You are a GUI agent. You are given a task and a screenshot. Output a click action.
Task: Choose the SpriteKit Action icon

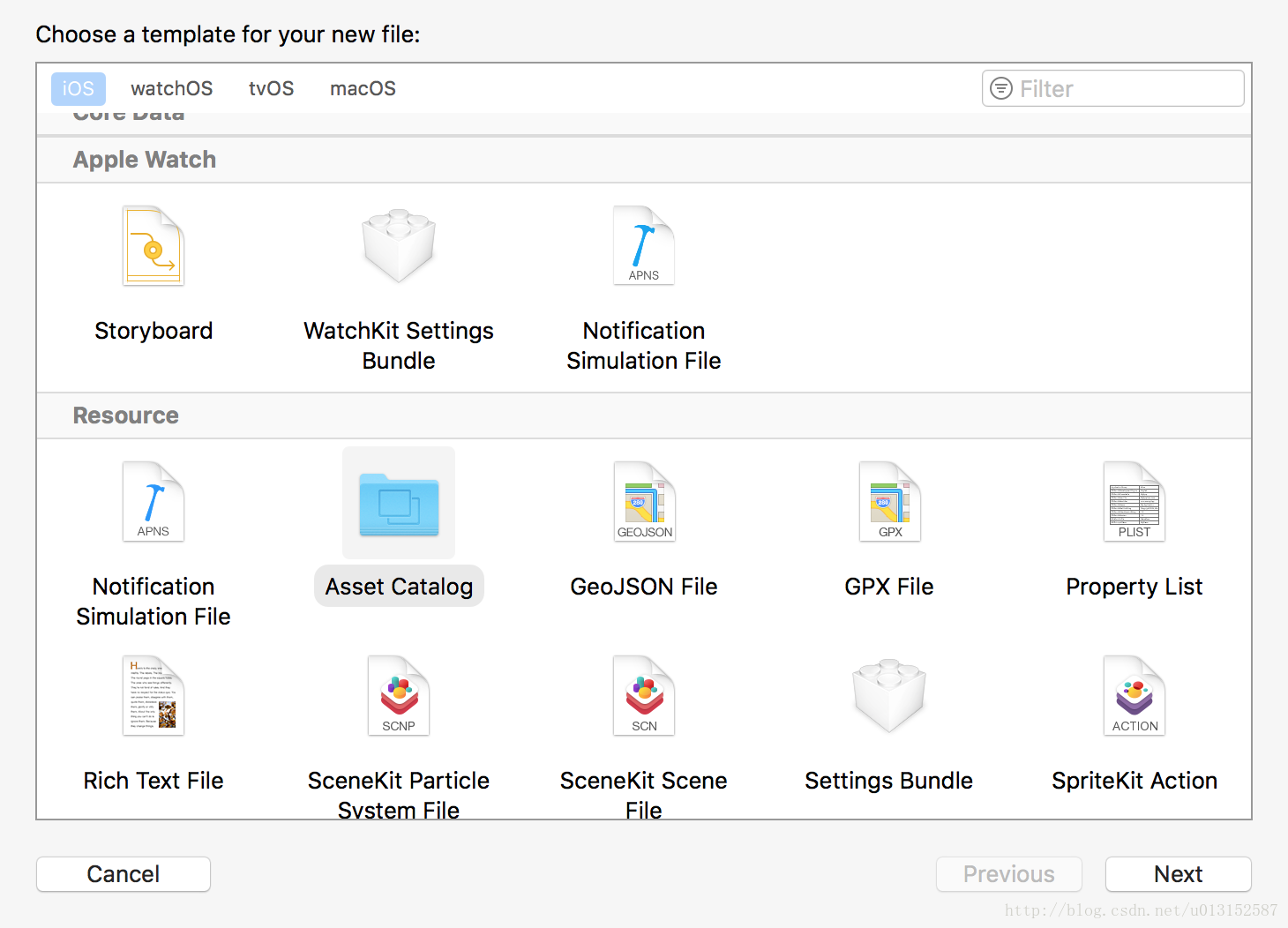(1134, 696)
